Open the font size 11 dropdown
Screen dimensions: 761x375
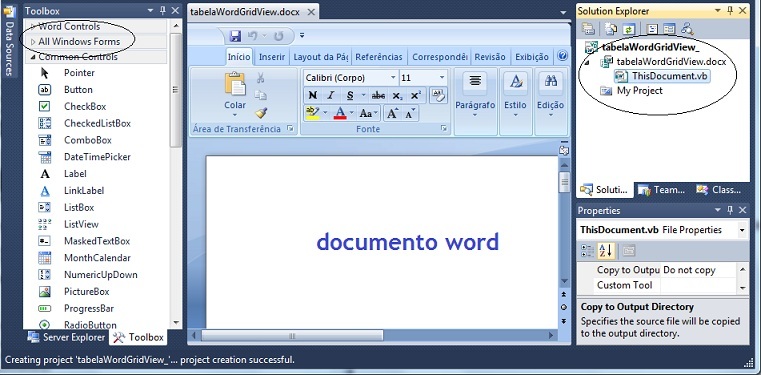tap(423, 78)
